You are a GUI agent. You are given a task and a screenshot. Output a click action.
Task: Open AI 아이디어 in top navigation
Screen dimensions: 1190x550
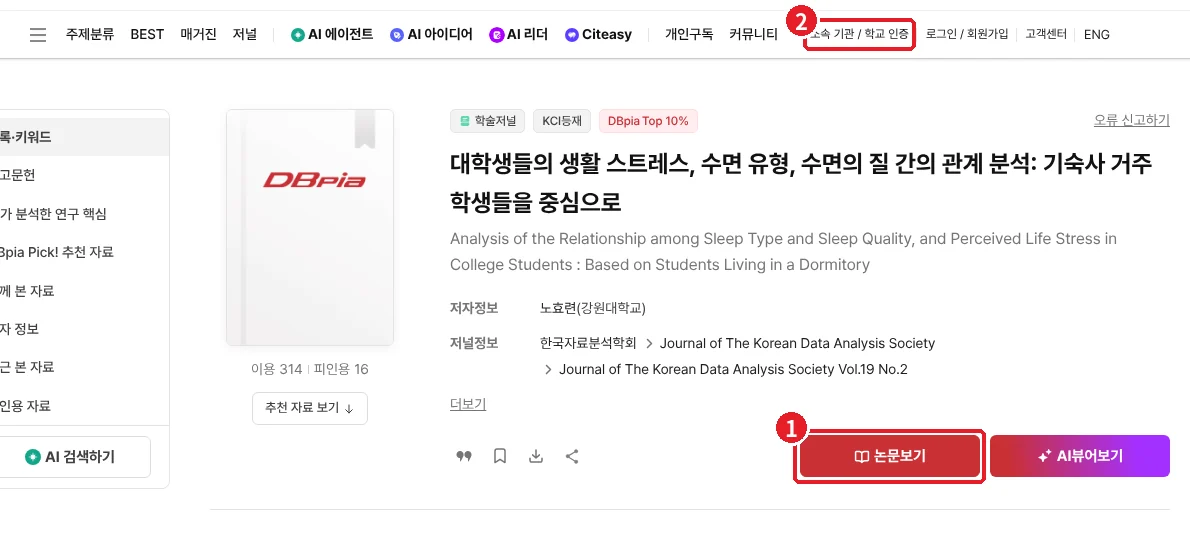click(431, 34)
